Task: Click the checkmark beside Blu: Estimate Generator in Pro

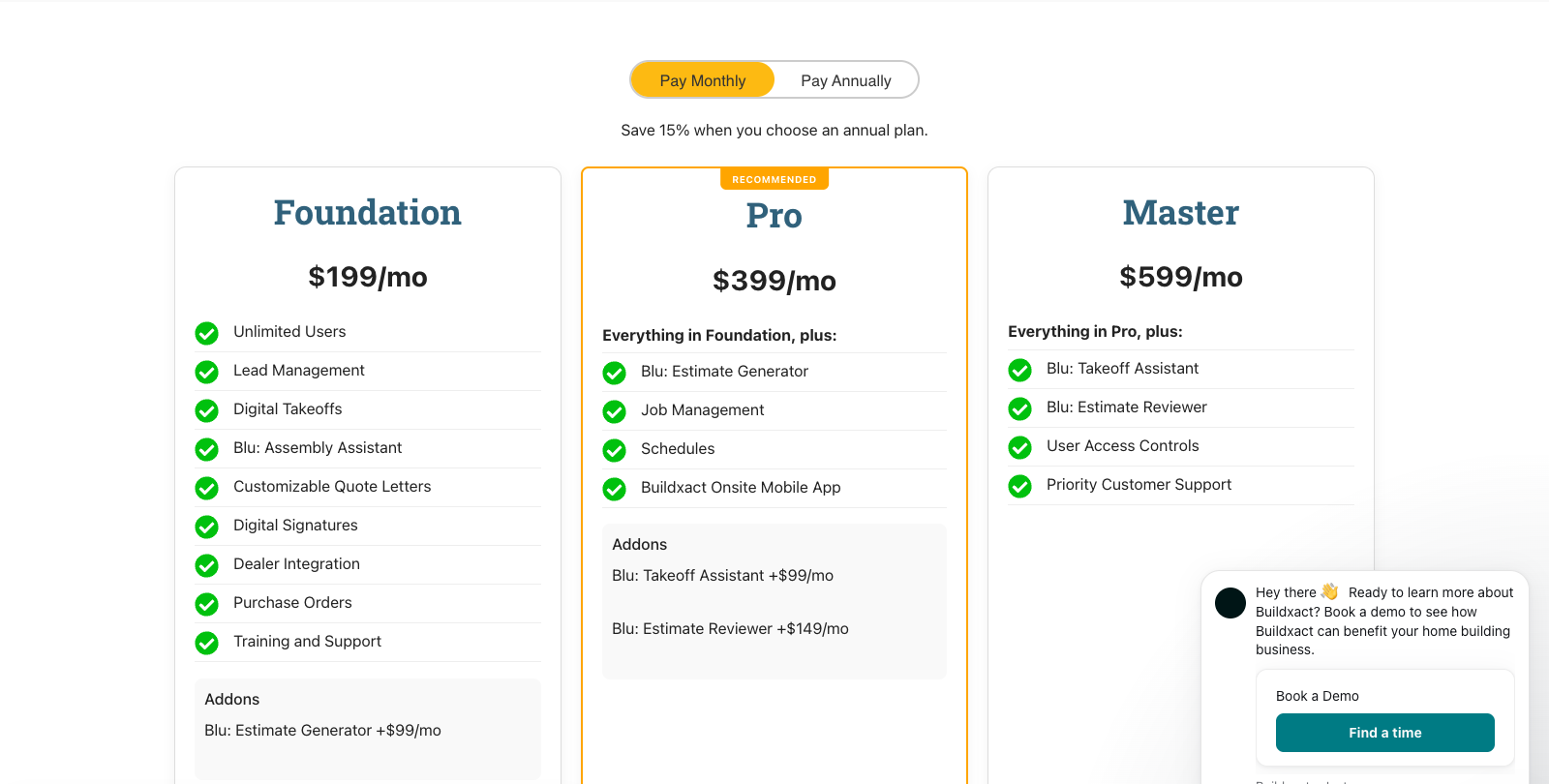Action: (614, 373)
